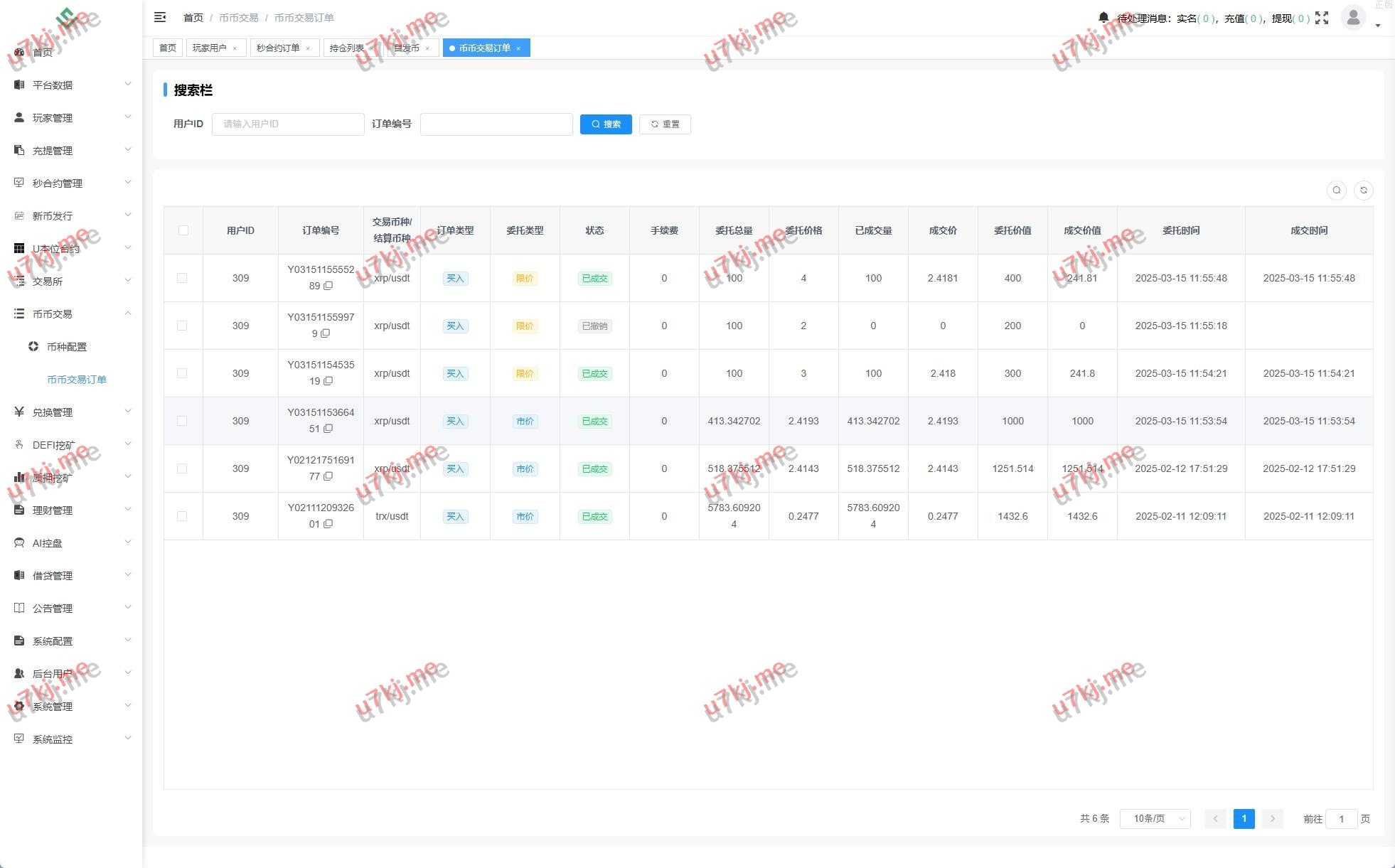The image size is (1395, 868).
Task: Open the 10条/页 page size dropdown
Action: (1155, 819)
